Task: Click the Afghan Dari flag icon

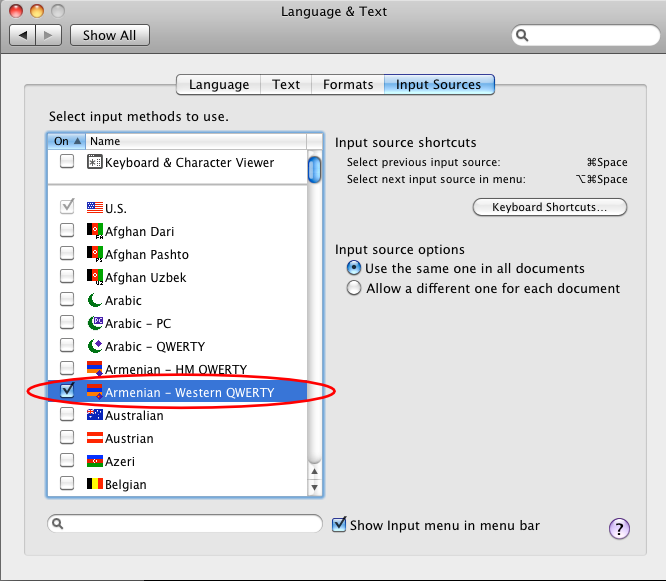Action: pos(95,231)
